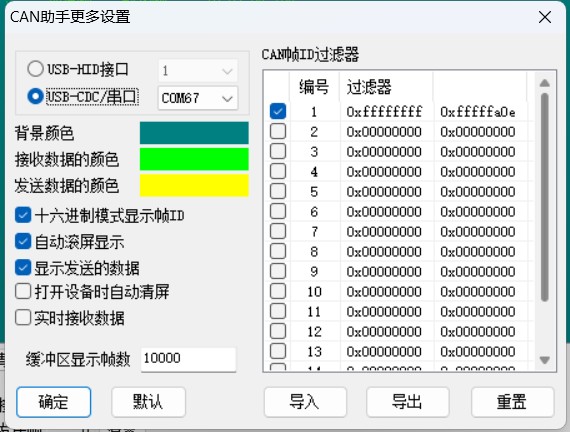This screenshot has height=432, width=570.
Task: Click the 缓冲区显示帧数 input field
Action: [188, 359]
